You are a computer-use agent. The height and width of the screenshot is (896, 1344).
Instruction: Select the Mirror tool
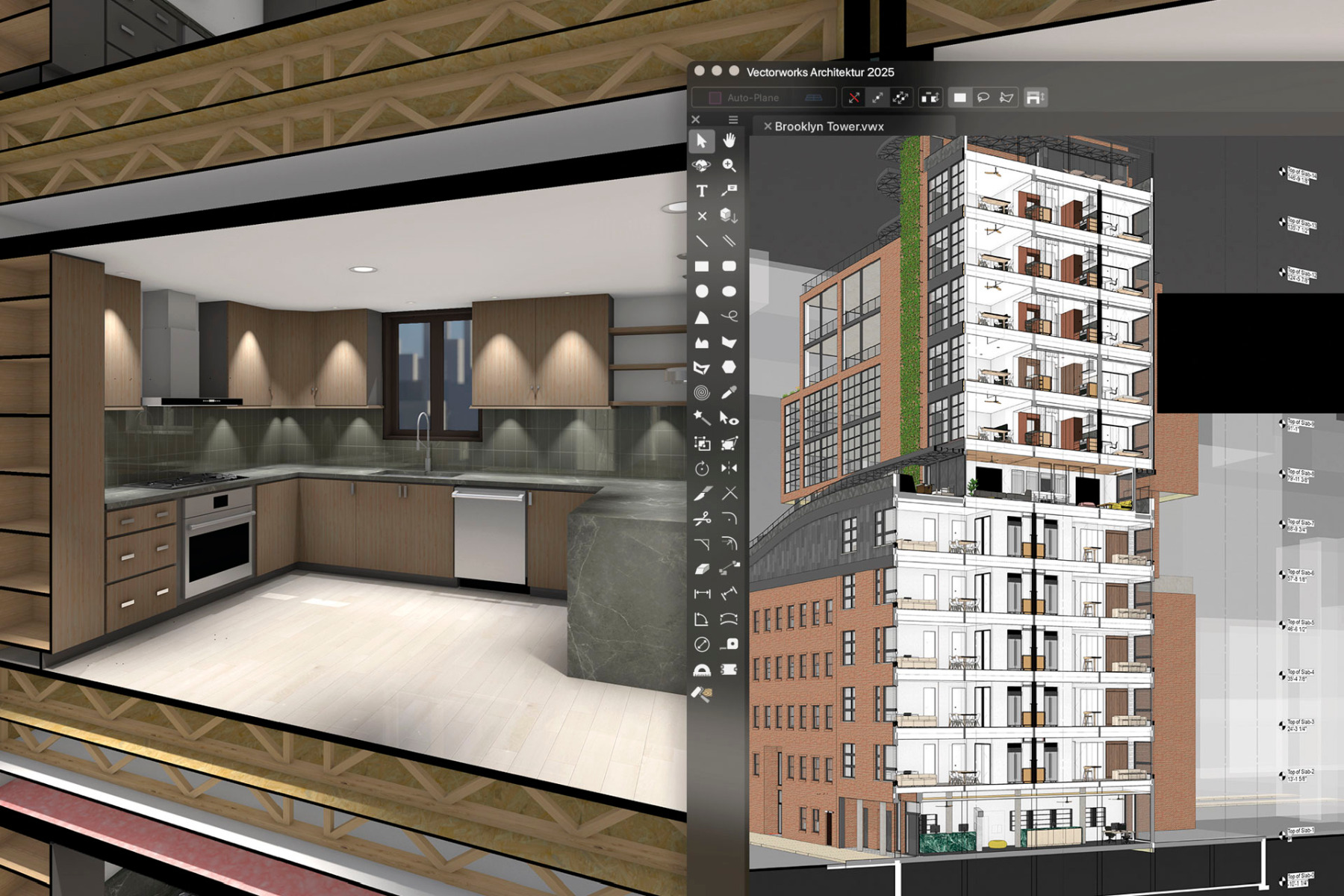[x=728, y=468]
